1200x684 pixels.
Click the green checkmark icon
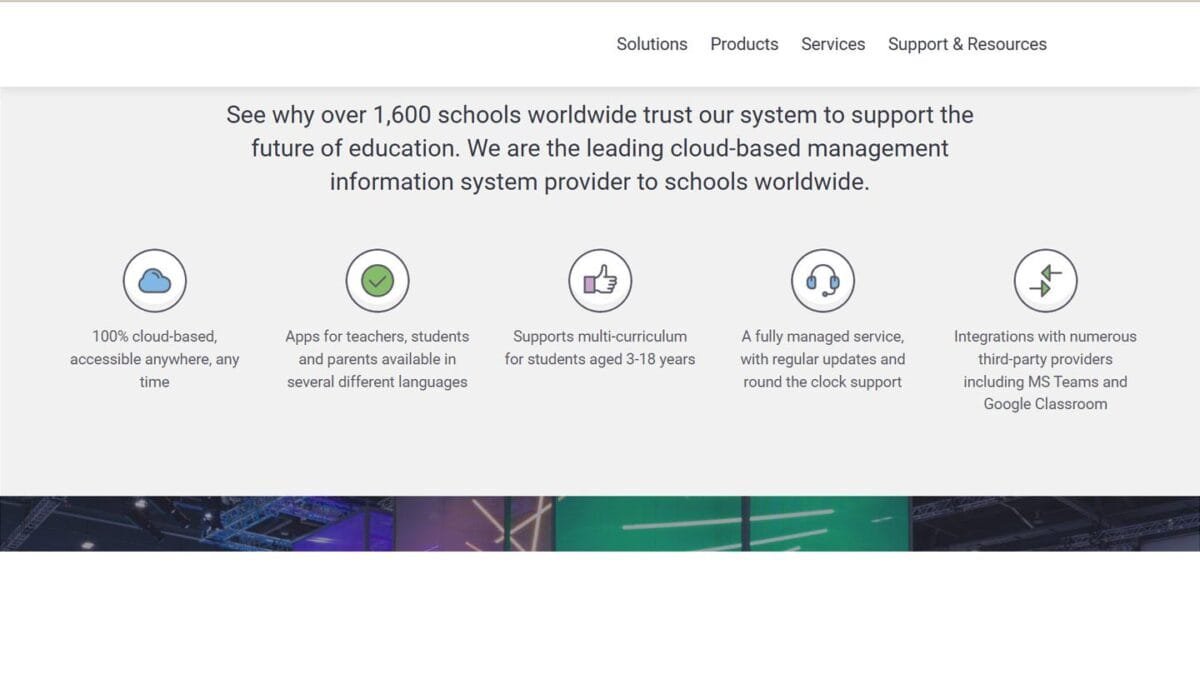point(377,281)
